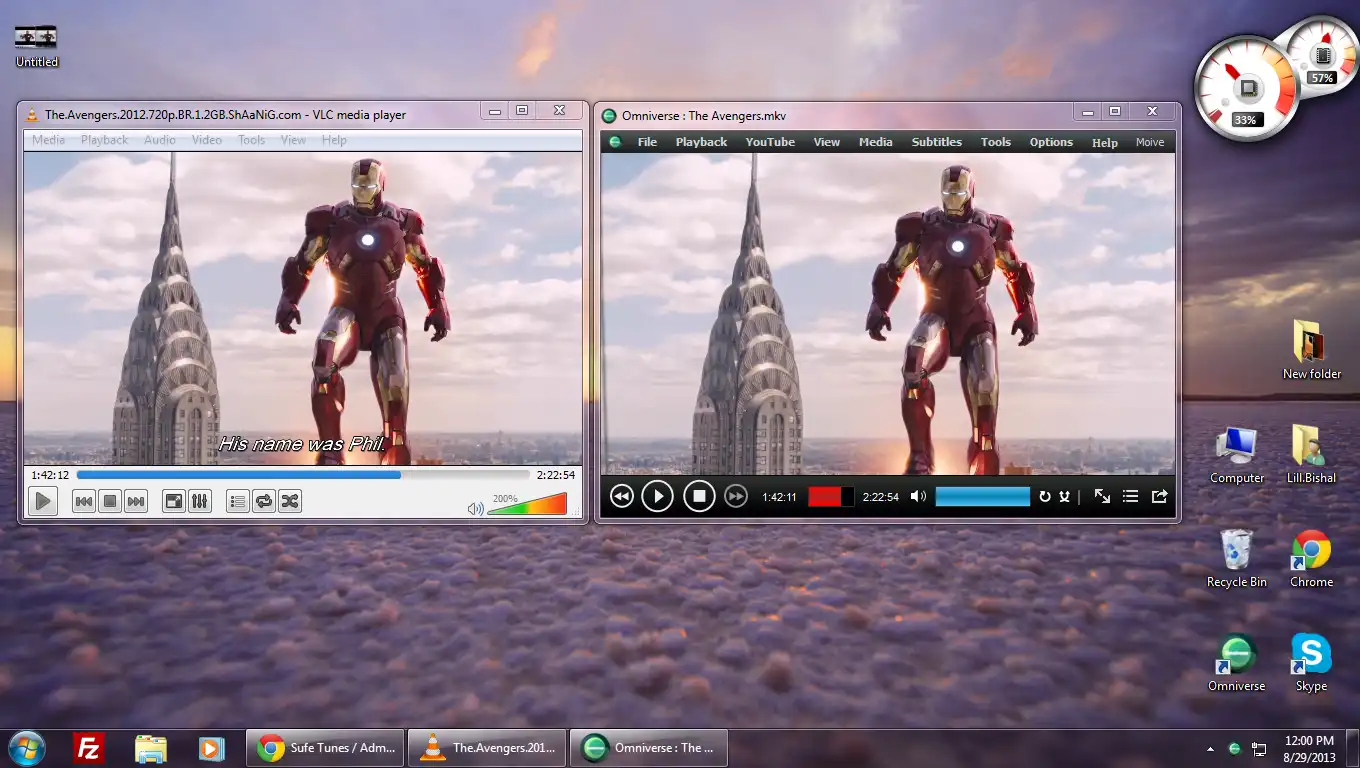Viewport: 1360px width, 768px height.
Task: Open the VLC Playback menu
Action: point(105,140)
